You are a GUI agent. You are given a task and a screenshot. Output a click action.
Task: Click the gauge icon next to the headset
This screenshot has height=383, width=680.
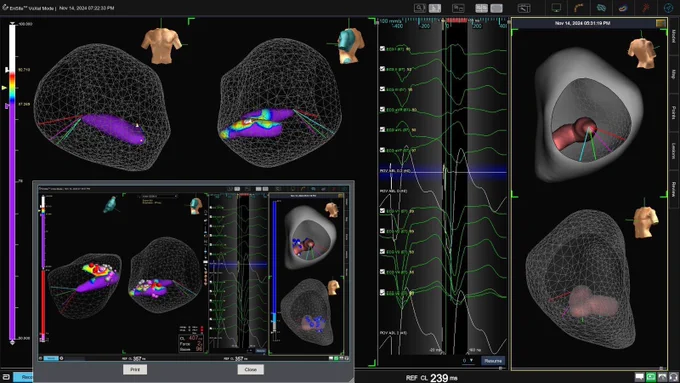click(x=662, y=377)
